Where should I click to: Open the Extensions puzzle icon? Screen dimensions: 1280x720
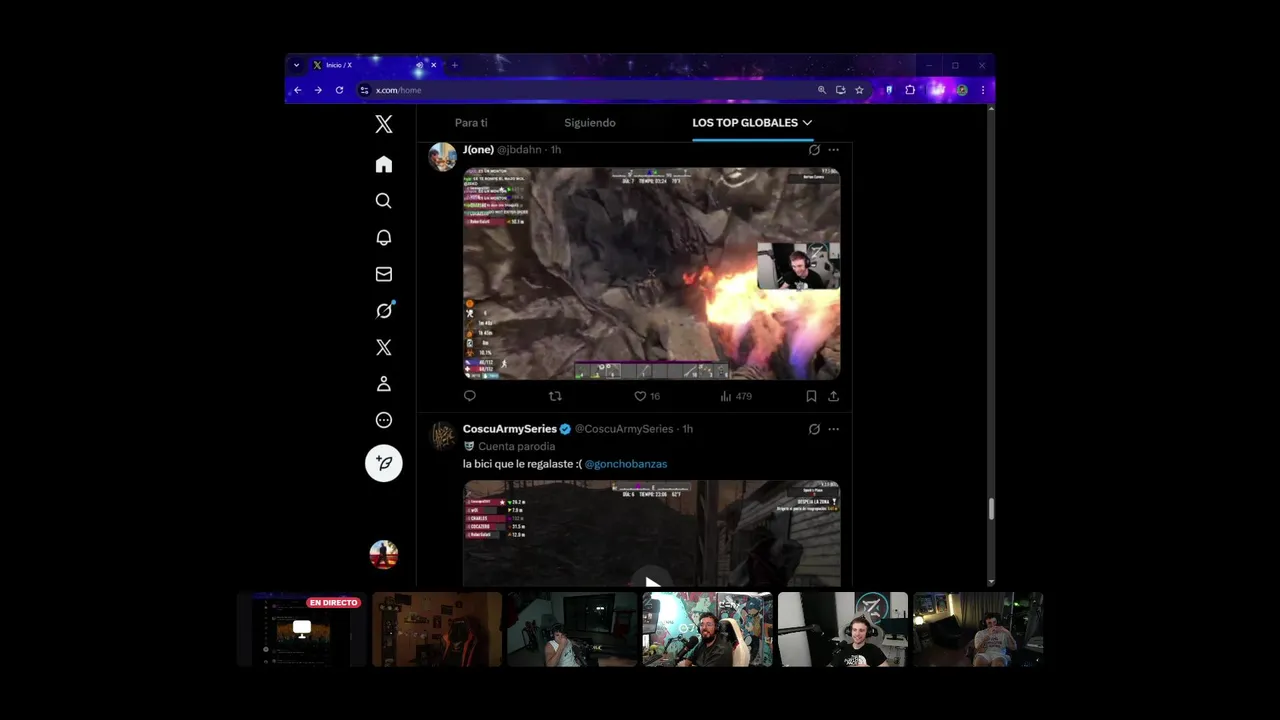click(x=910, y=90)
